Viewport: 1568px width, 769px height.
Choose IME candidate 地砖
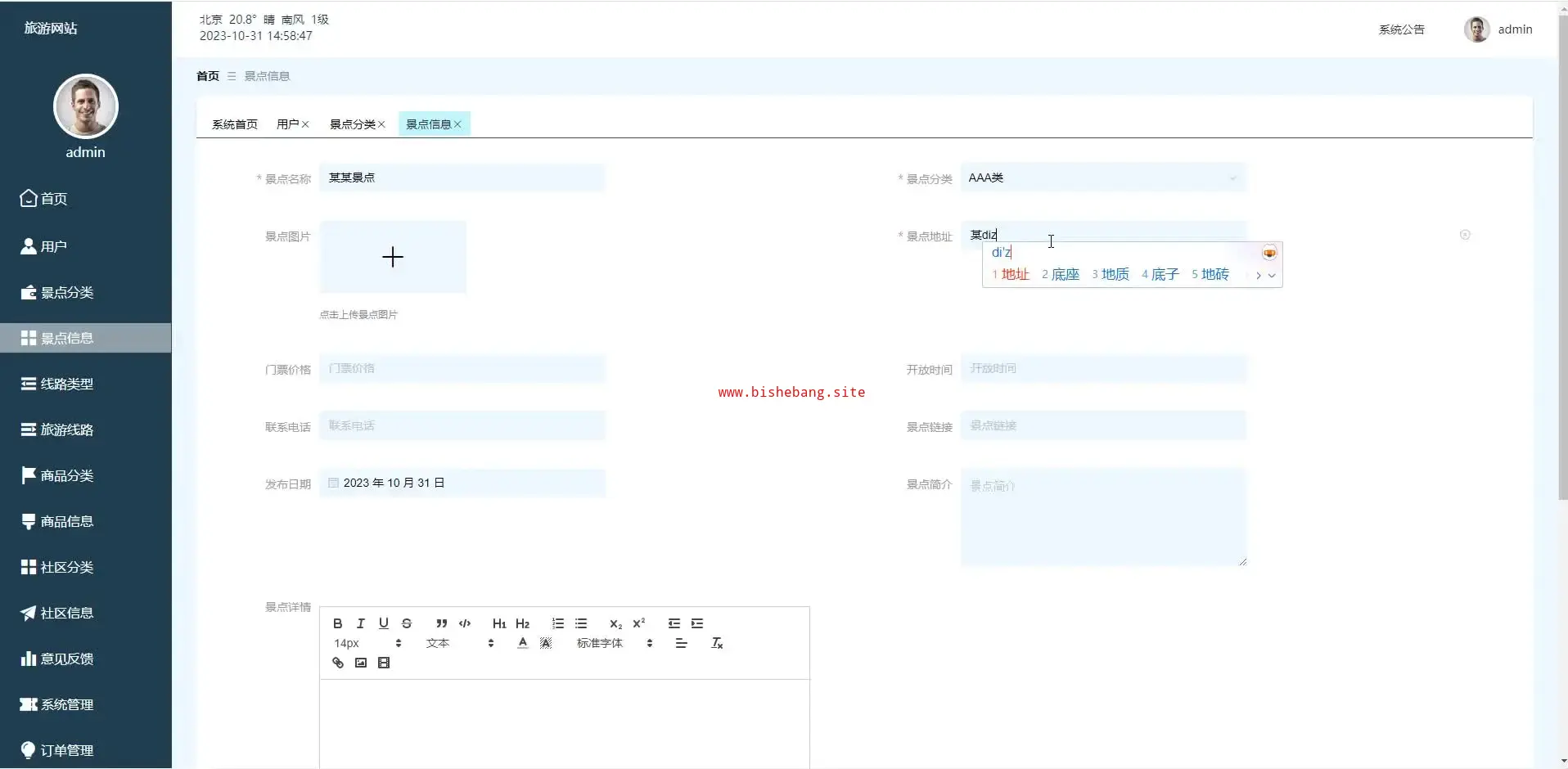(x=1210, y=274)
